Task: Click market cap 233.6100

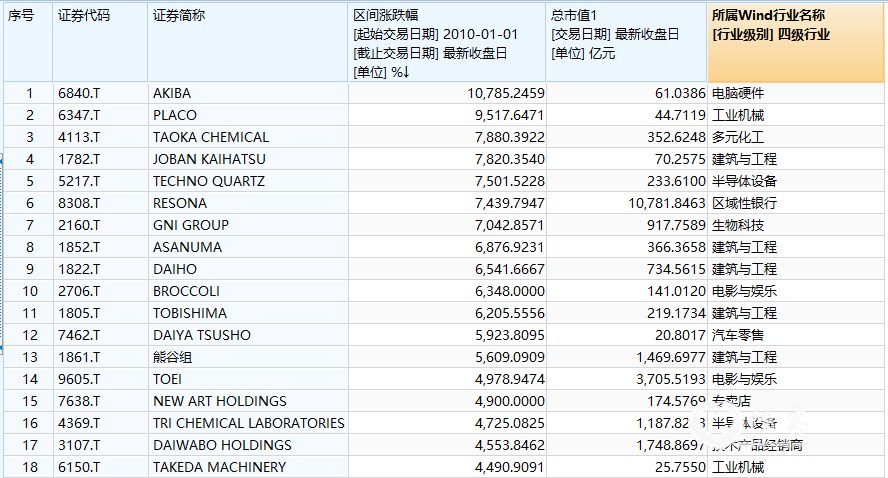Action: 676,182
